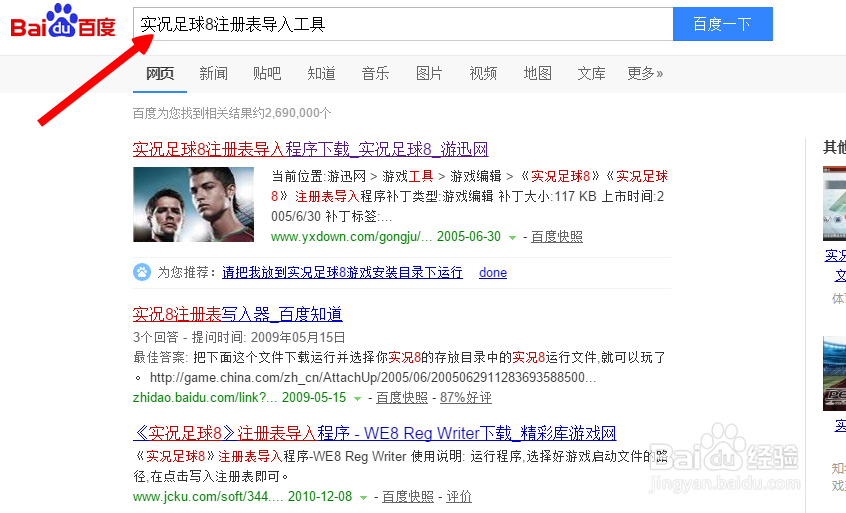The width and height of the screenshot is (846, 513).
Task: Expand the arrow after 2005-06-30
Action: [x=512, y=237]
